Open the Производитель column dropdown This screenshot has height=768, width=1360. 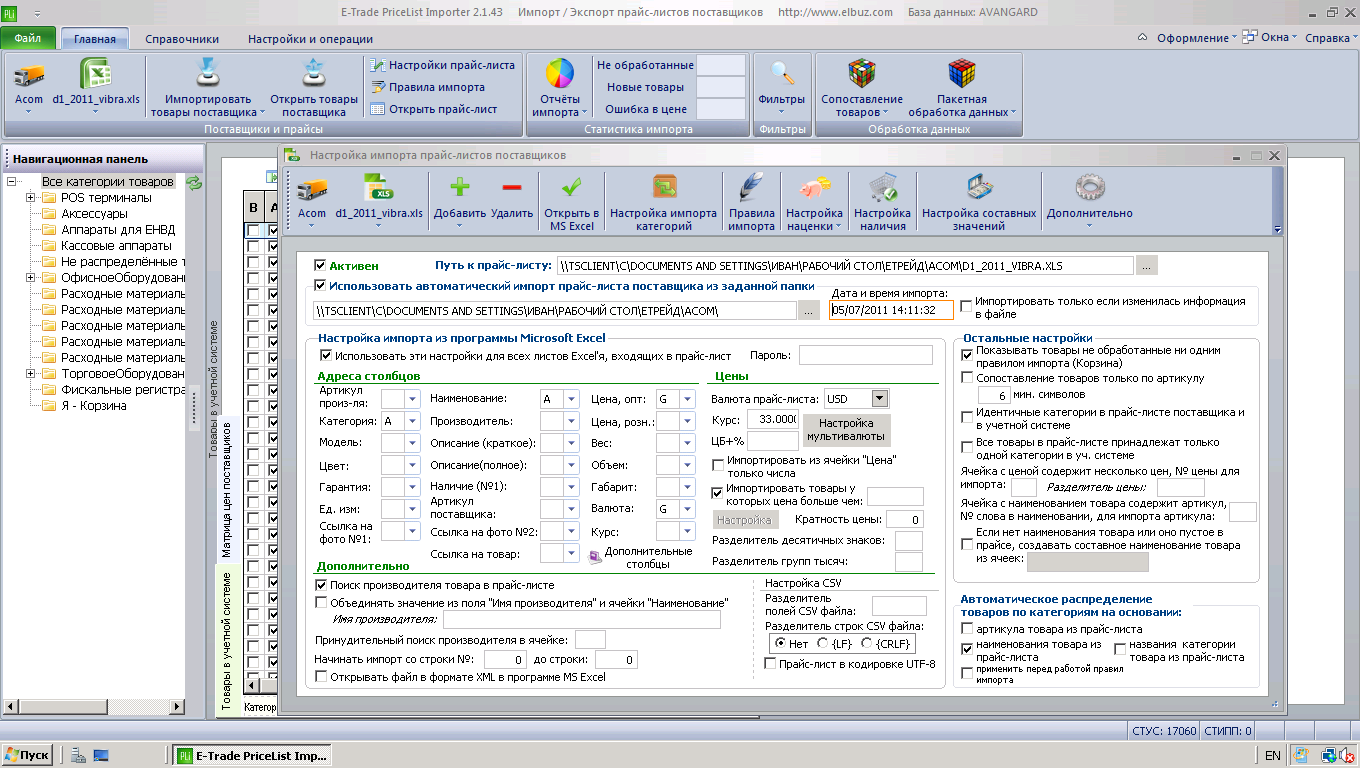click(572, 422)
